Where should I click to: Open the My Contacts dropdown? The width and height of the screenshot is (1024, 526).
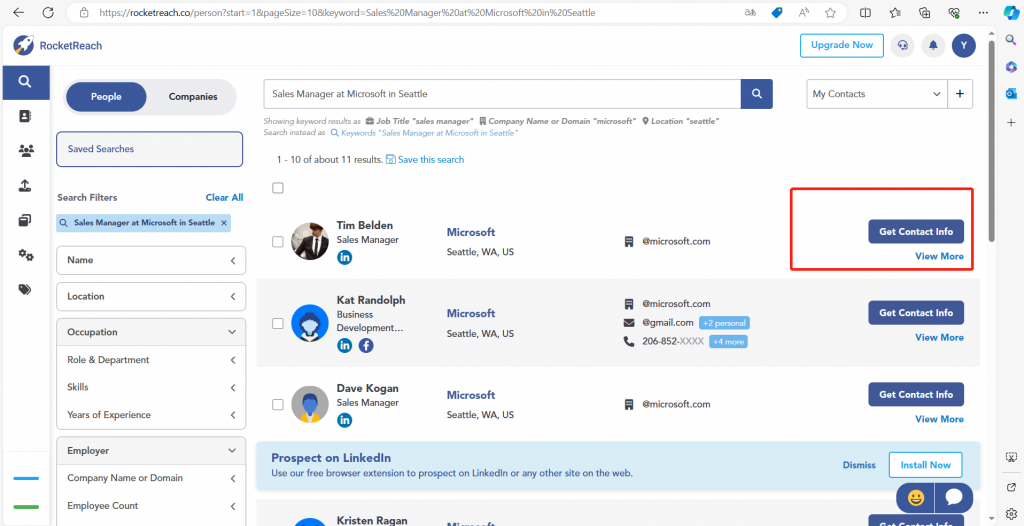(x=876, y=94)
